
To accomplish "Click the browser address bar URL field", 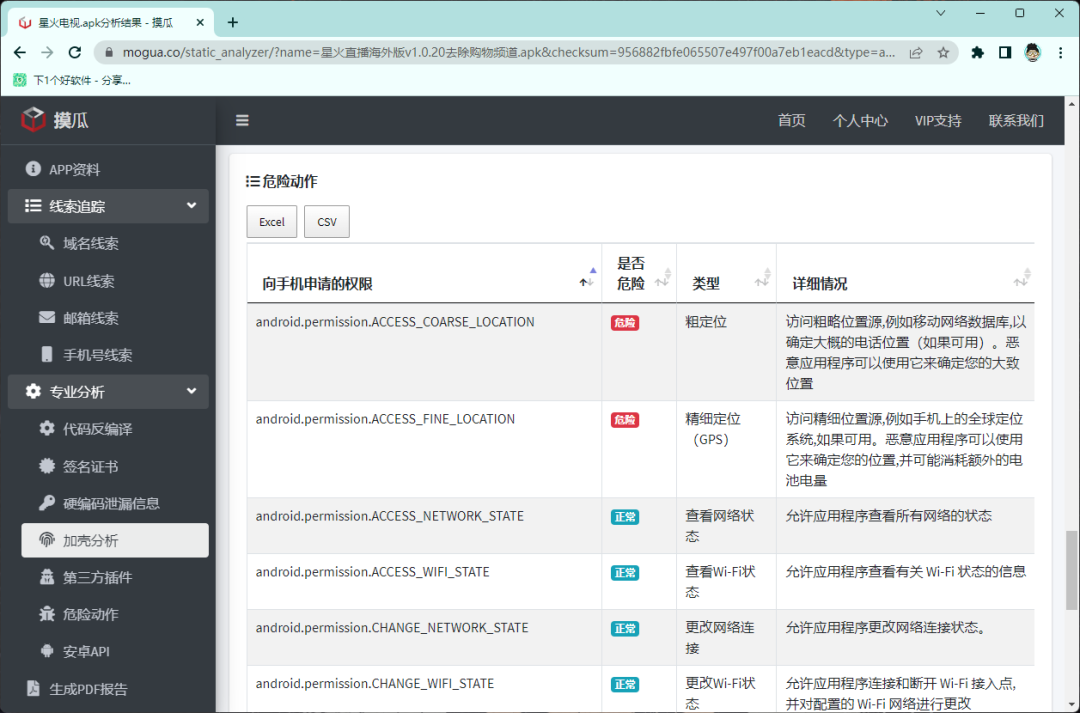I will click(x=500, y=52).
